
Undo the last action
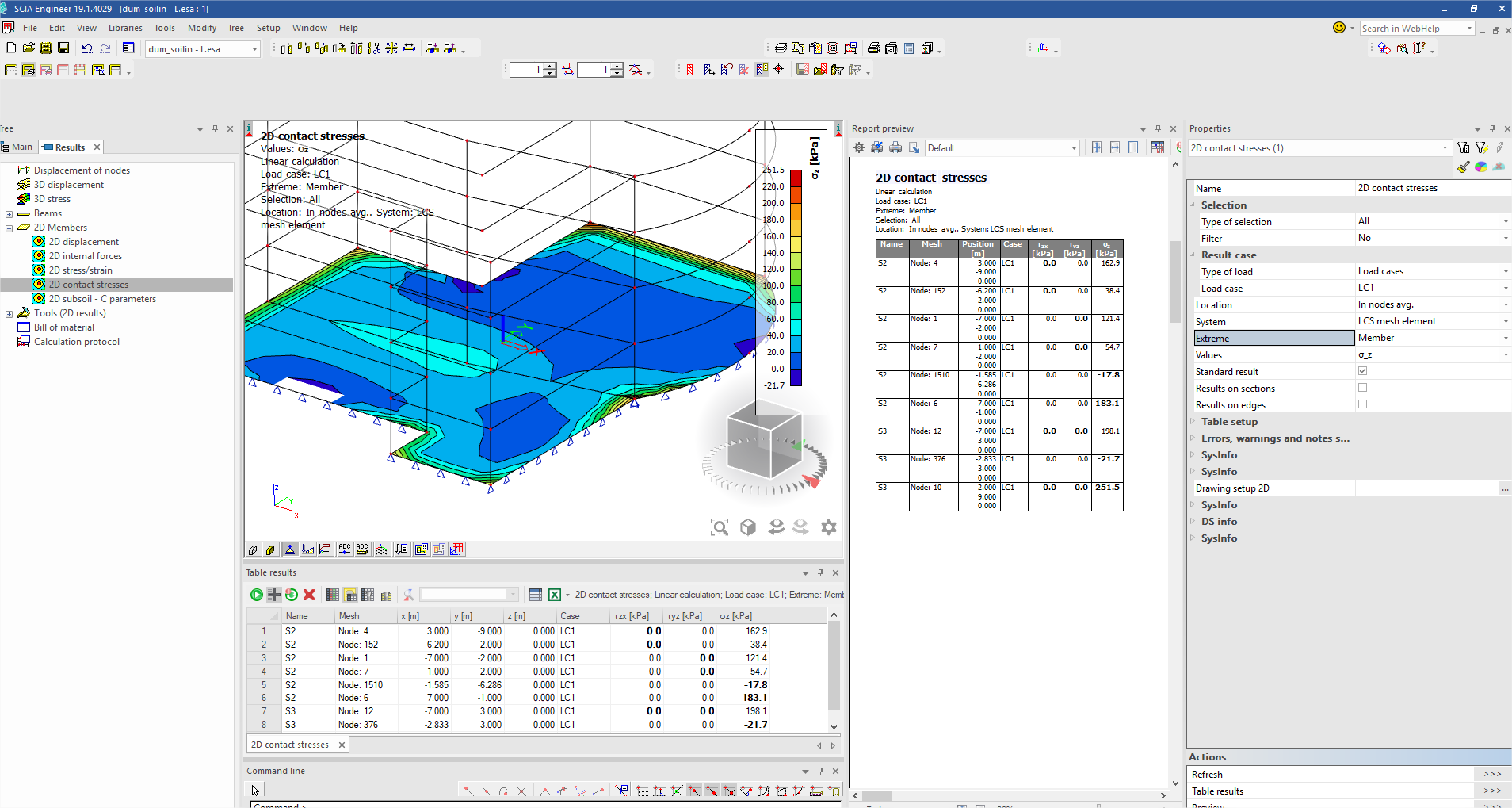pyautogui.click(x=87, y=48)
